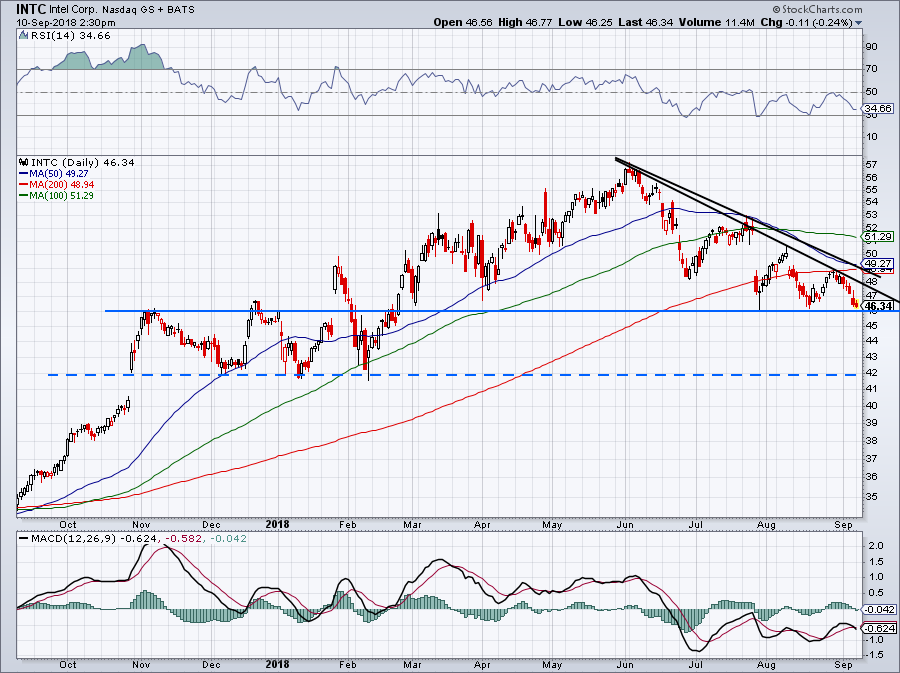This screenshot has height=673, width=900.
Task: Click the 90 label on RSI axis
Action: coord(871,46)
